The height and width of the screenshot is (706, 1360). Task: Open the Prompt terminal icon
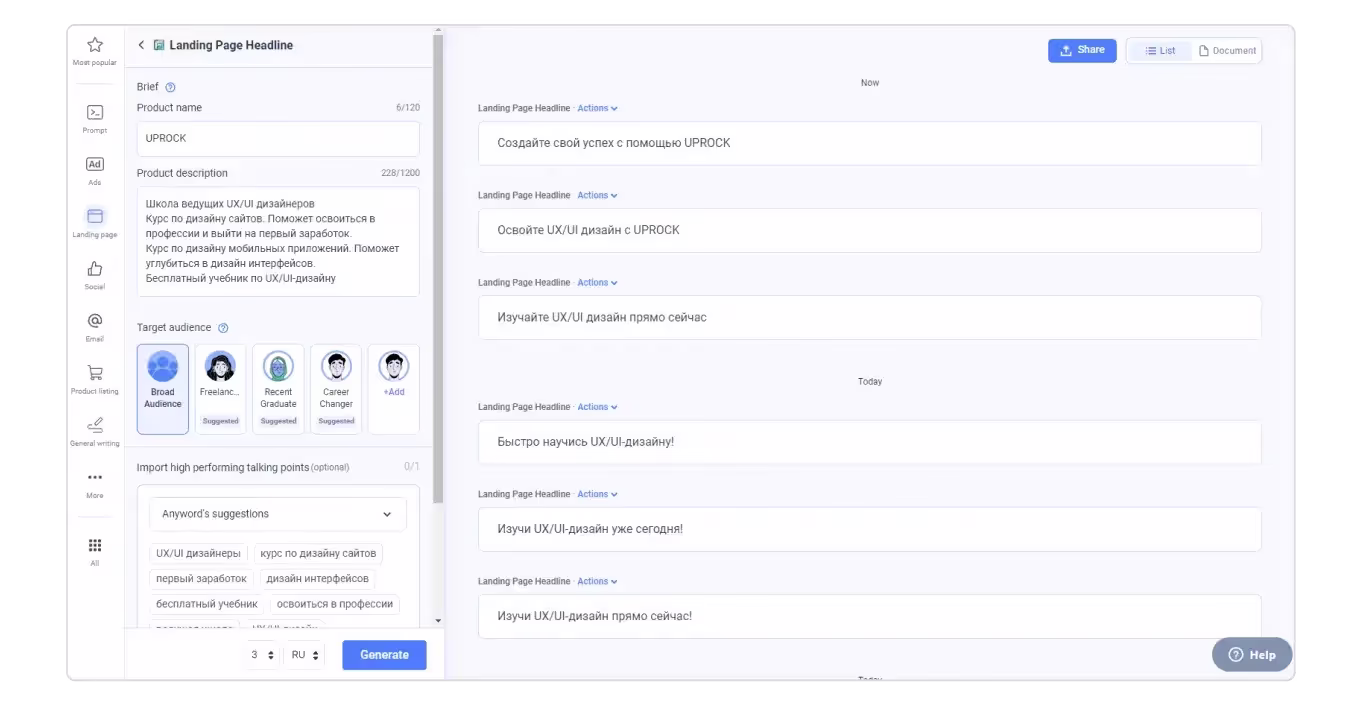(x=95, y=113)
